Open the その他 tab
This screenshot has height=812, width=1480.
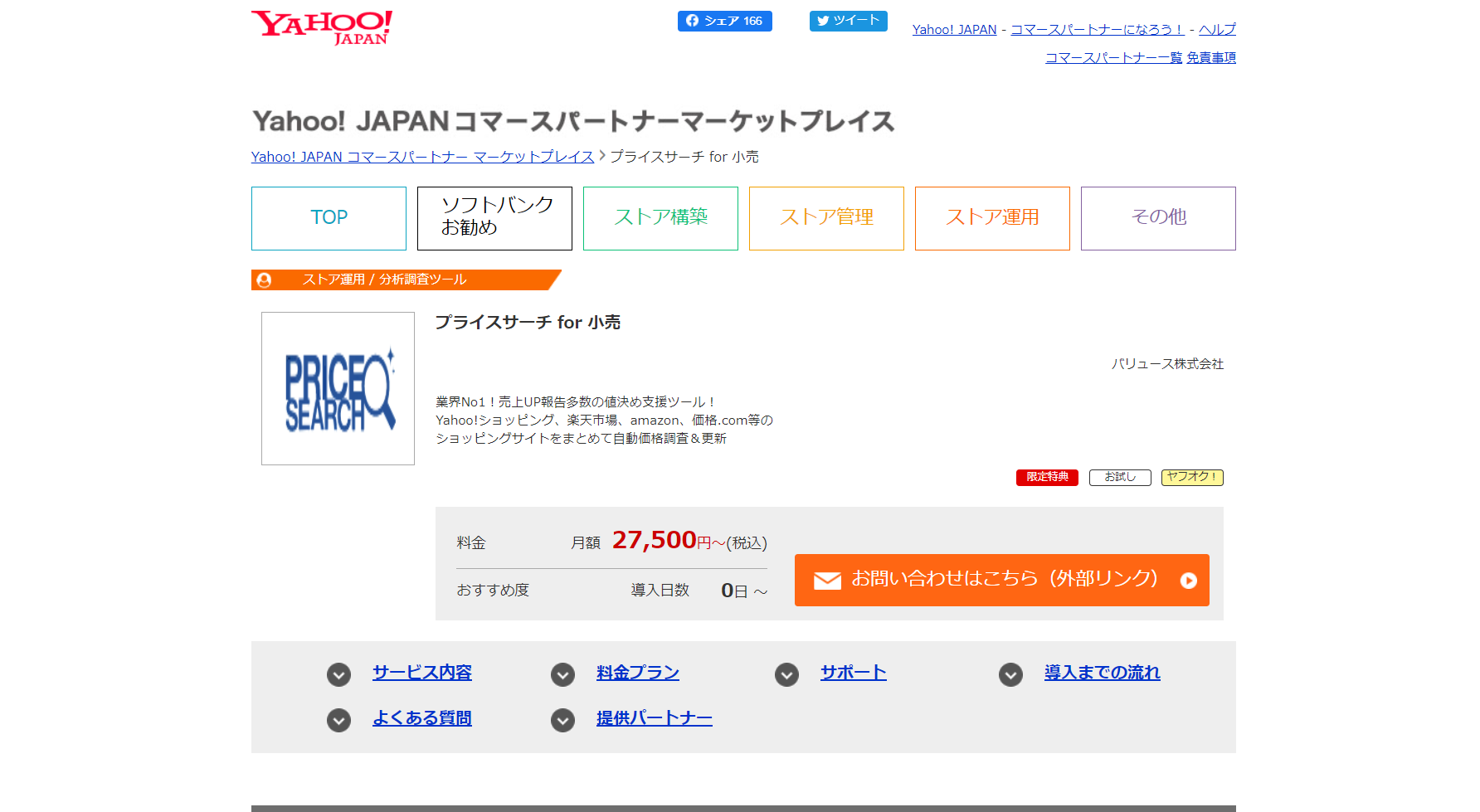coord(1158,218)
